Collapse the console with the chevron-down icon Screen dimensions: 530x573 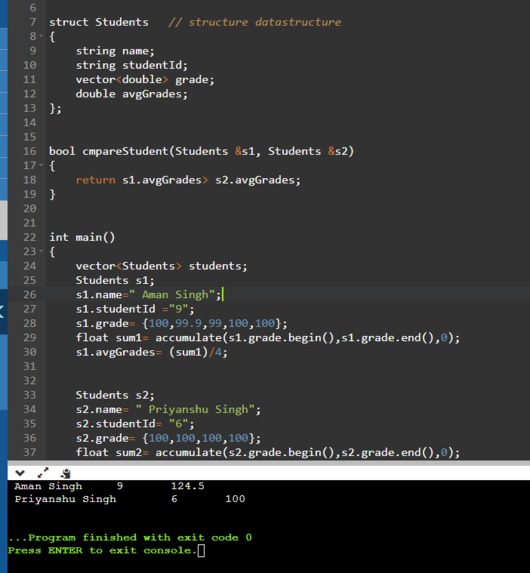pos(20,474)
